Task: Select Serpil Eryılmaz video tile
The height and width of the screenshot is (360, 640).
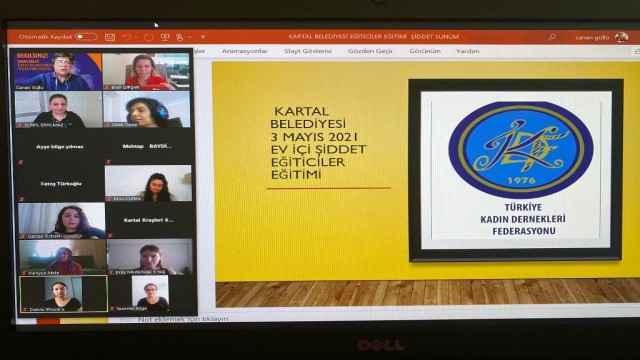Action: pos(58,109)
